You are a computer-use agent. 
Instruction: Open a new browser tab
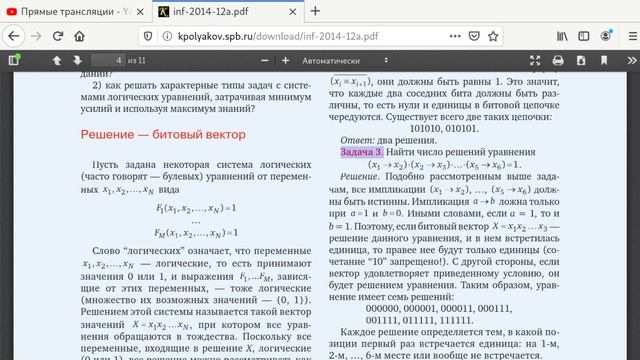click(x=315, y=11)
